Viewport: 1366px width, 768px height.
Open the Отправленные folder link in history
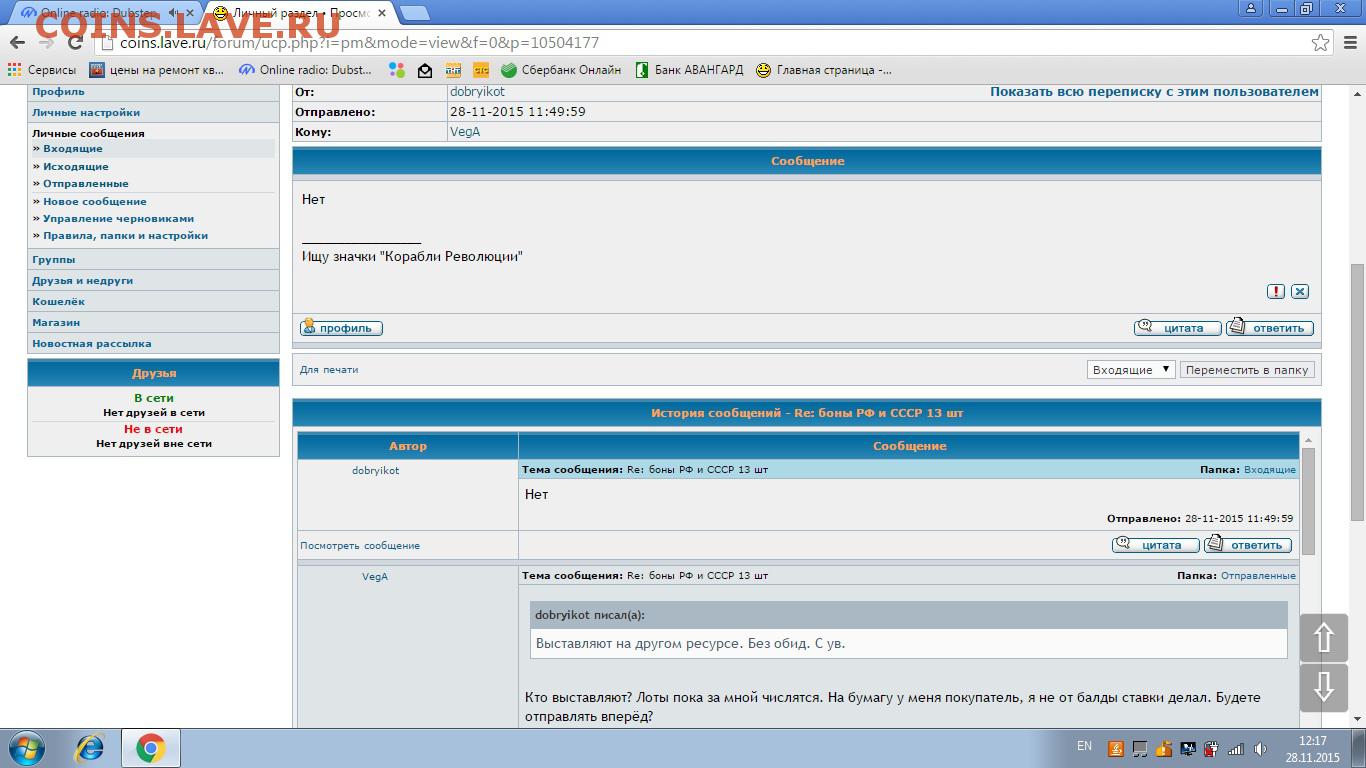[x=1258, y=576]
